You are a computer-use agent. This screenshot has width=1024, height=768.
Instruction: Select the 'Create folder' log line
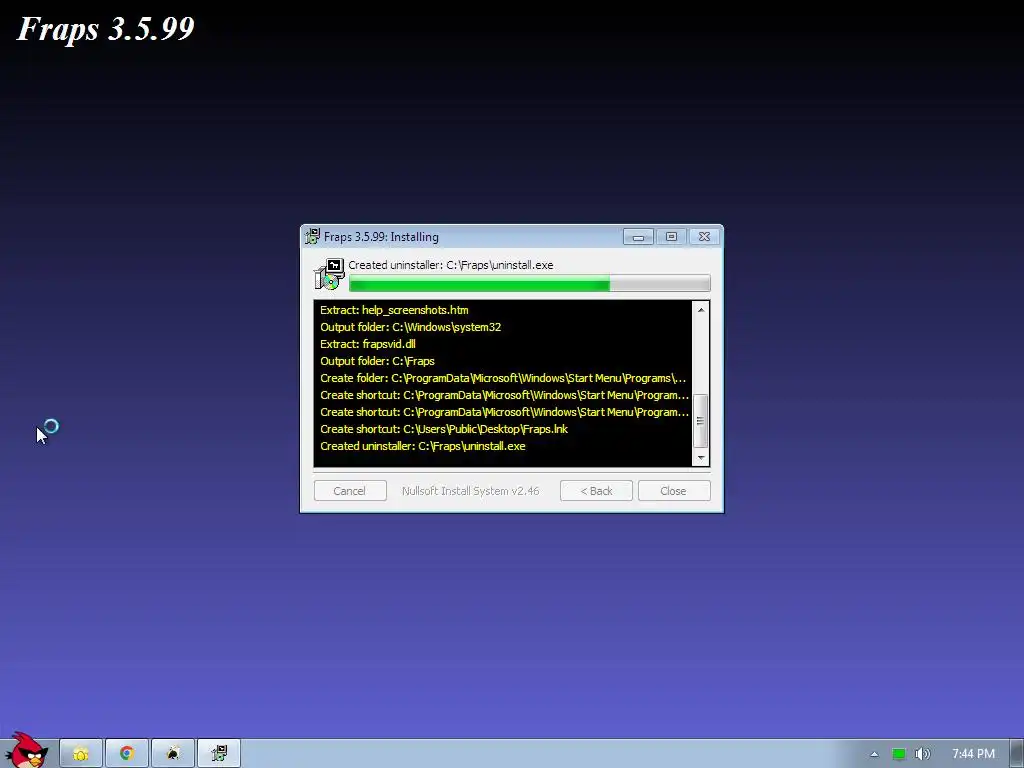coord(503,378)
